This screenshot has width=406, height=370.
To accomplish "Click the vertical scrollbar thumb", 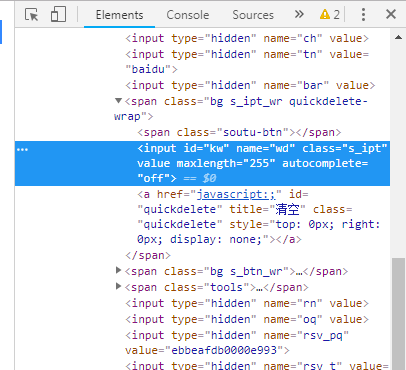I will 399,313.
